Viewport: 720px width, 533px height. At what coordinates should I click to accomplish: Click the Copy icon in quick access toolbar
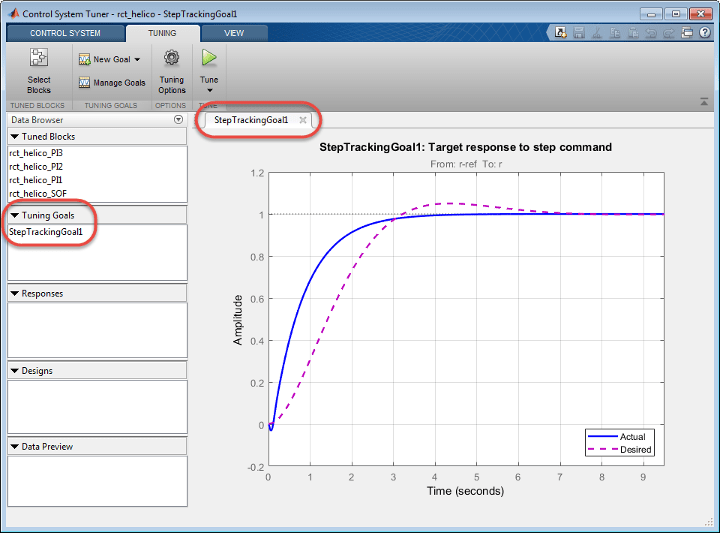click(x=615, y=33)
